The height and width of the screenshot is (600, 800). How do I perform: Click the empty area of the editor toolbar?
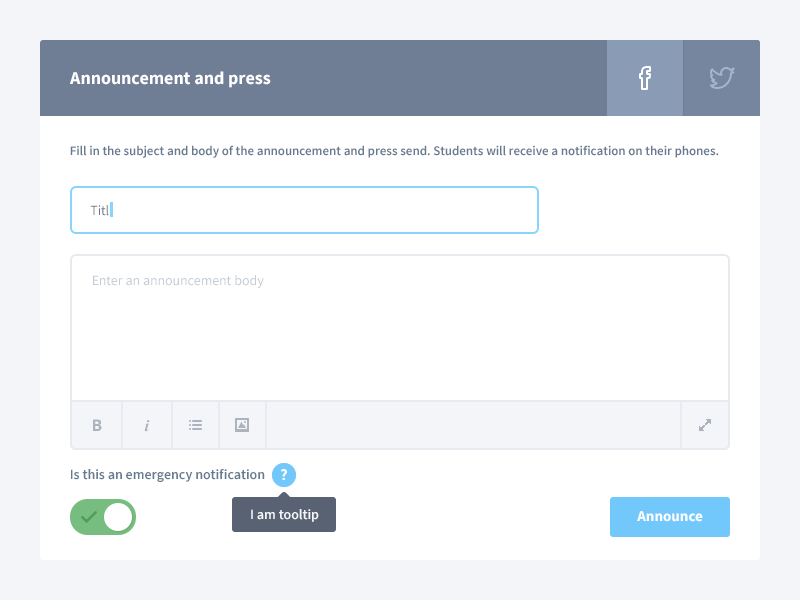[473, 425]
